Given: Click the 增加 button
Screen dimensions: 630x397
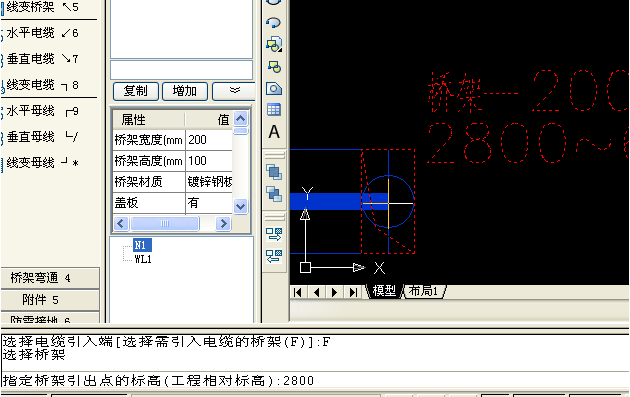Looking at the screenshot, I should (185, 91).
